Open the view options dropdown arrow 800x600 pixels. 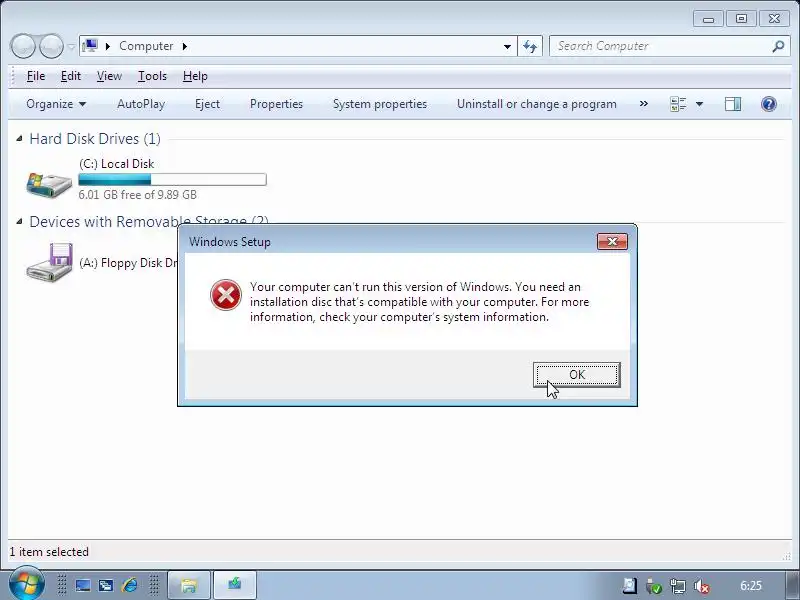(x=699, y=104)
